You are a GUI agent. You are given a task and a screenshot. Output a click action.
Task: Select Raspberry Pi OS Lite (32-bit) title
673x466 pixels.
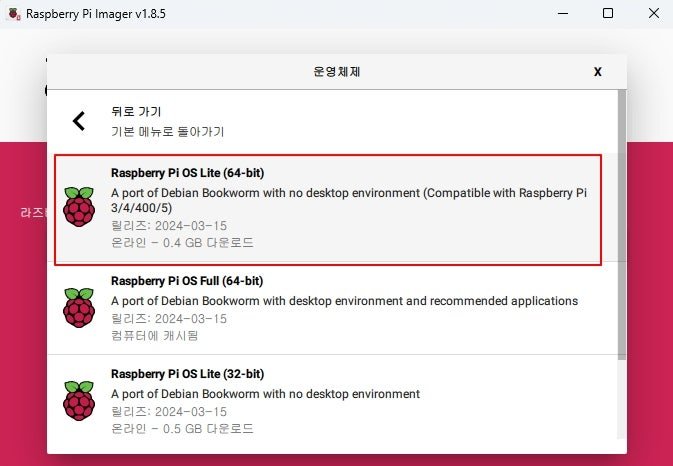[188, 374]
